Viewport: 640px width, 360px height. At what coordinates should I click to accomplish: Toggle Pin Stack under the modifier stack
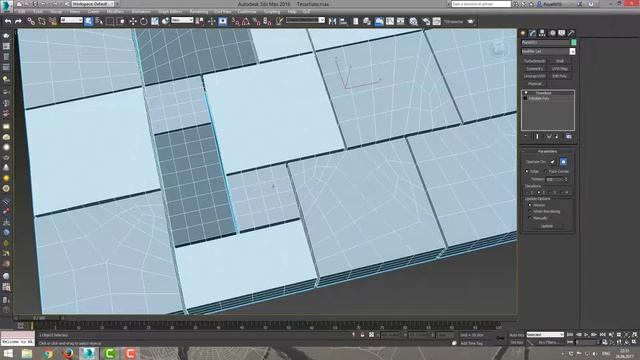click(x=526, y=136)
